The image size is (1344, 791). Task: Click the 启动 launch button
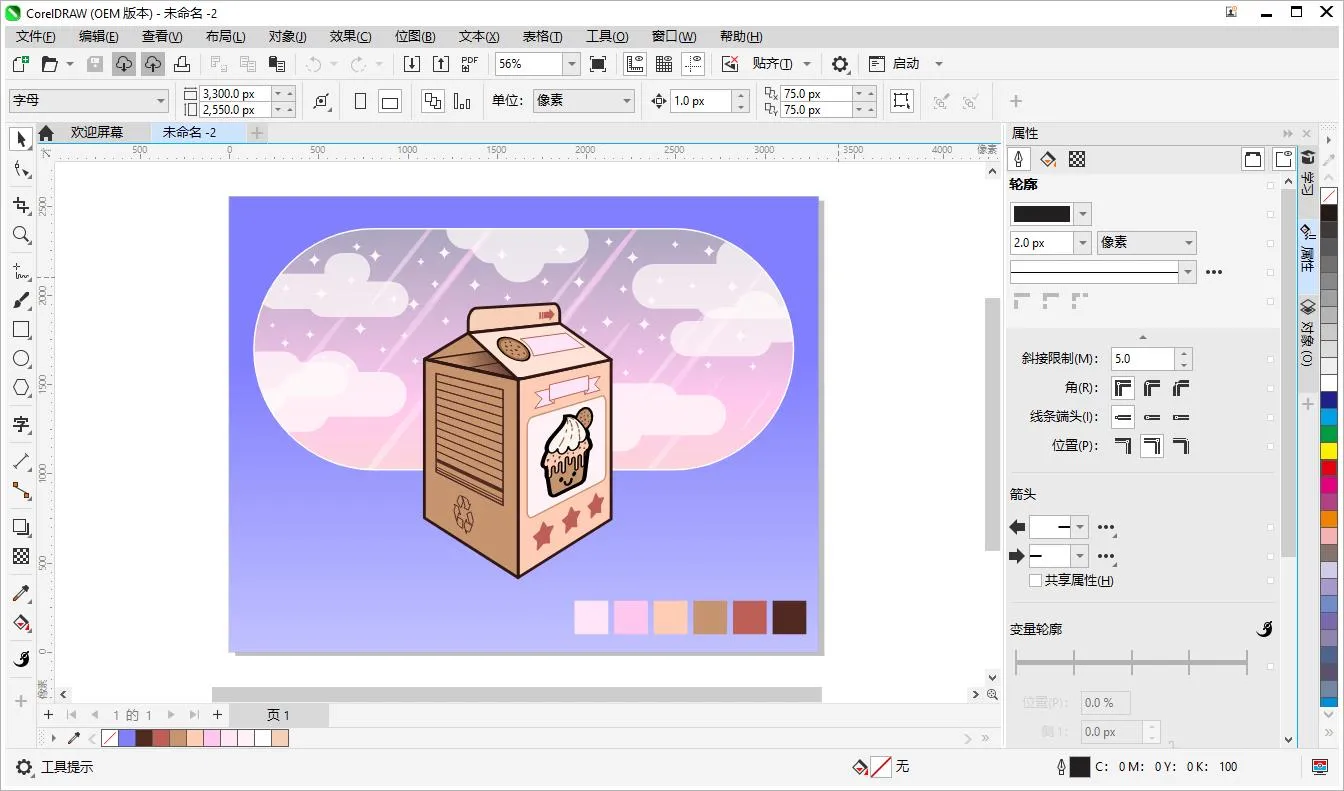pos(906,64)
